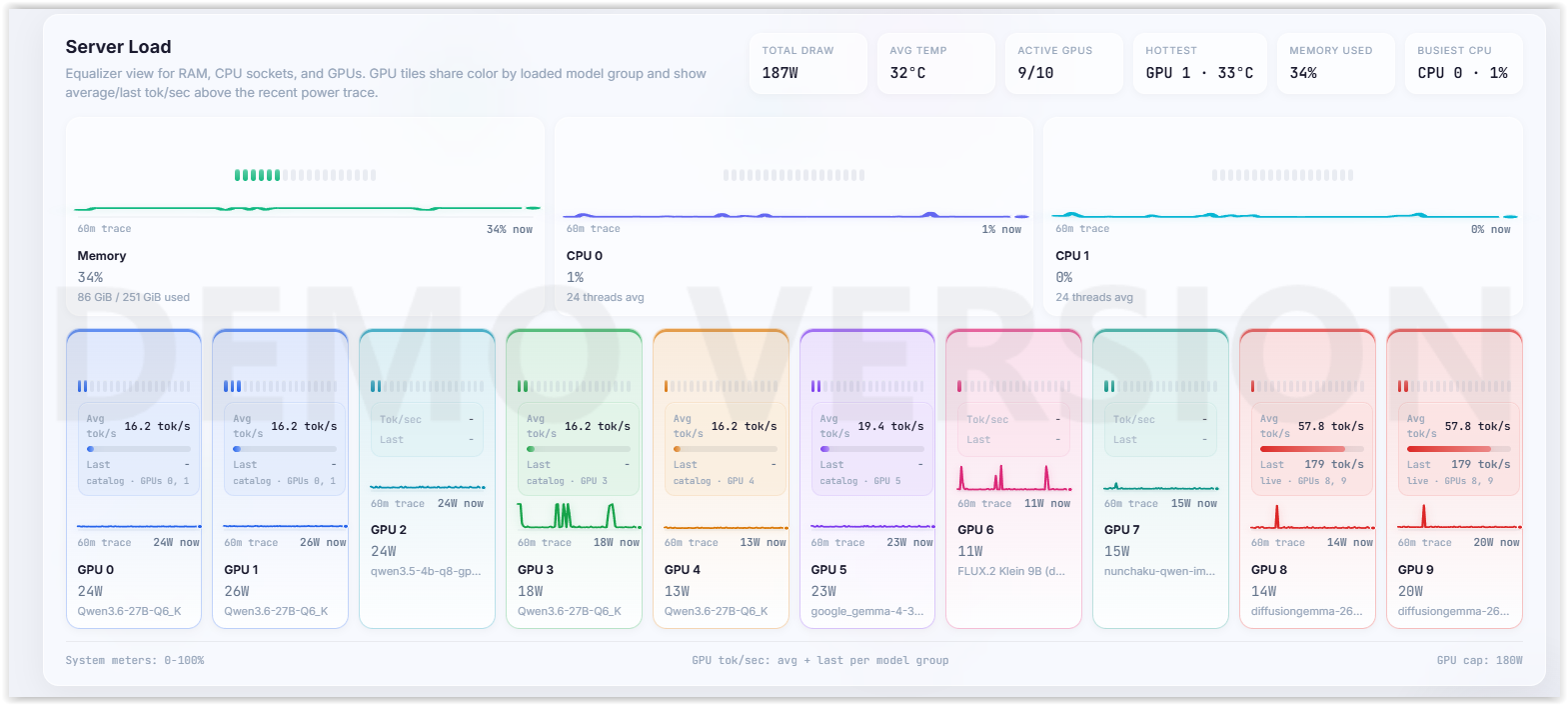Click the spiky green GPU 3 power trace
Screen dimensions: 1568x705
[x=580, y=516]
